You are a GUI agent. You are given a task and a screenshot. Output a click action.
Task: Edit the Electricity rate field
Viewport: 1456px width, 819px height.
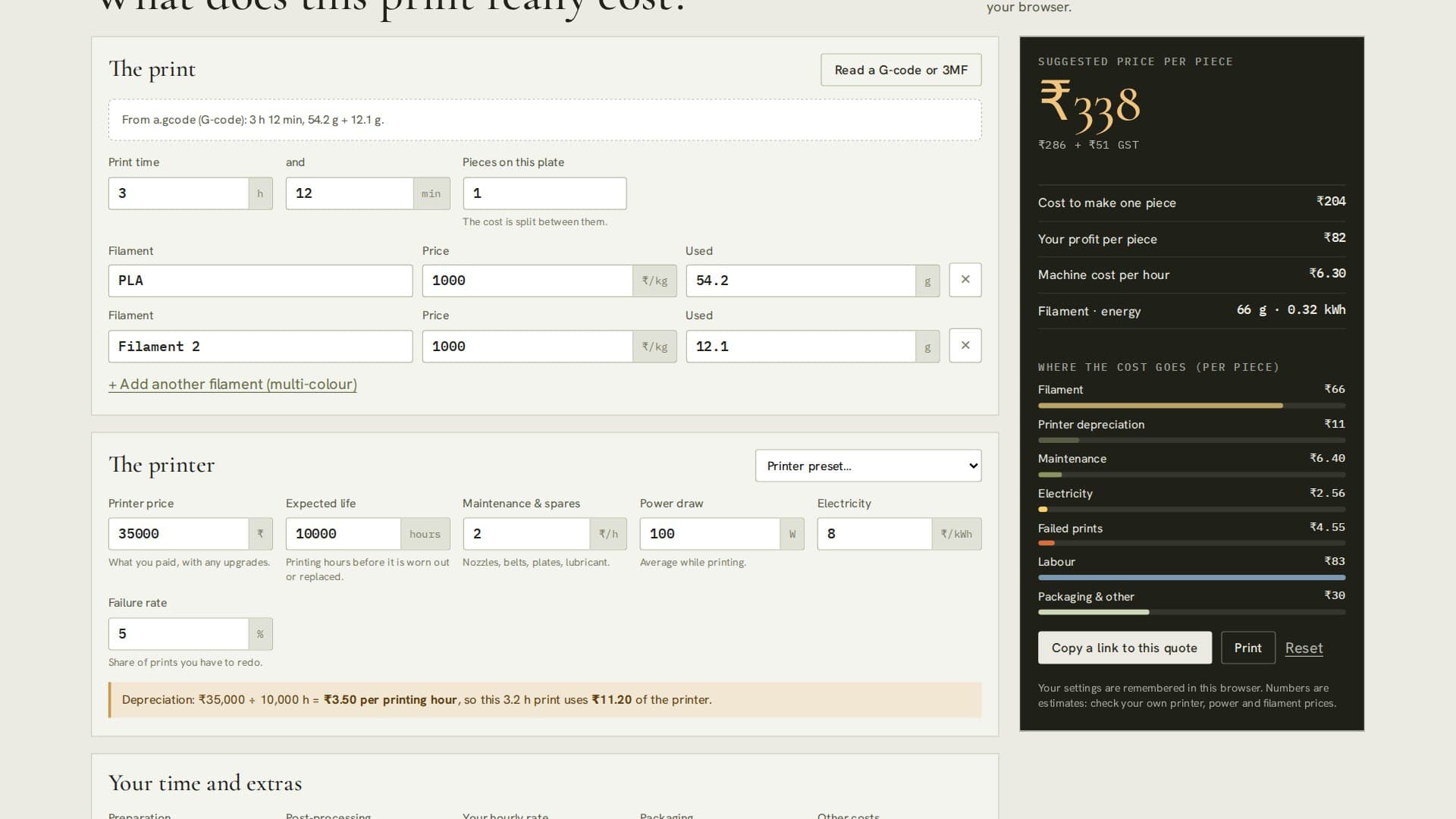(x=874, y=534)
